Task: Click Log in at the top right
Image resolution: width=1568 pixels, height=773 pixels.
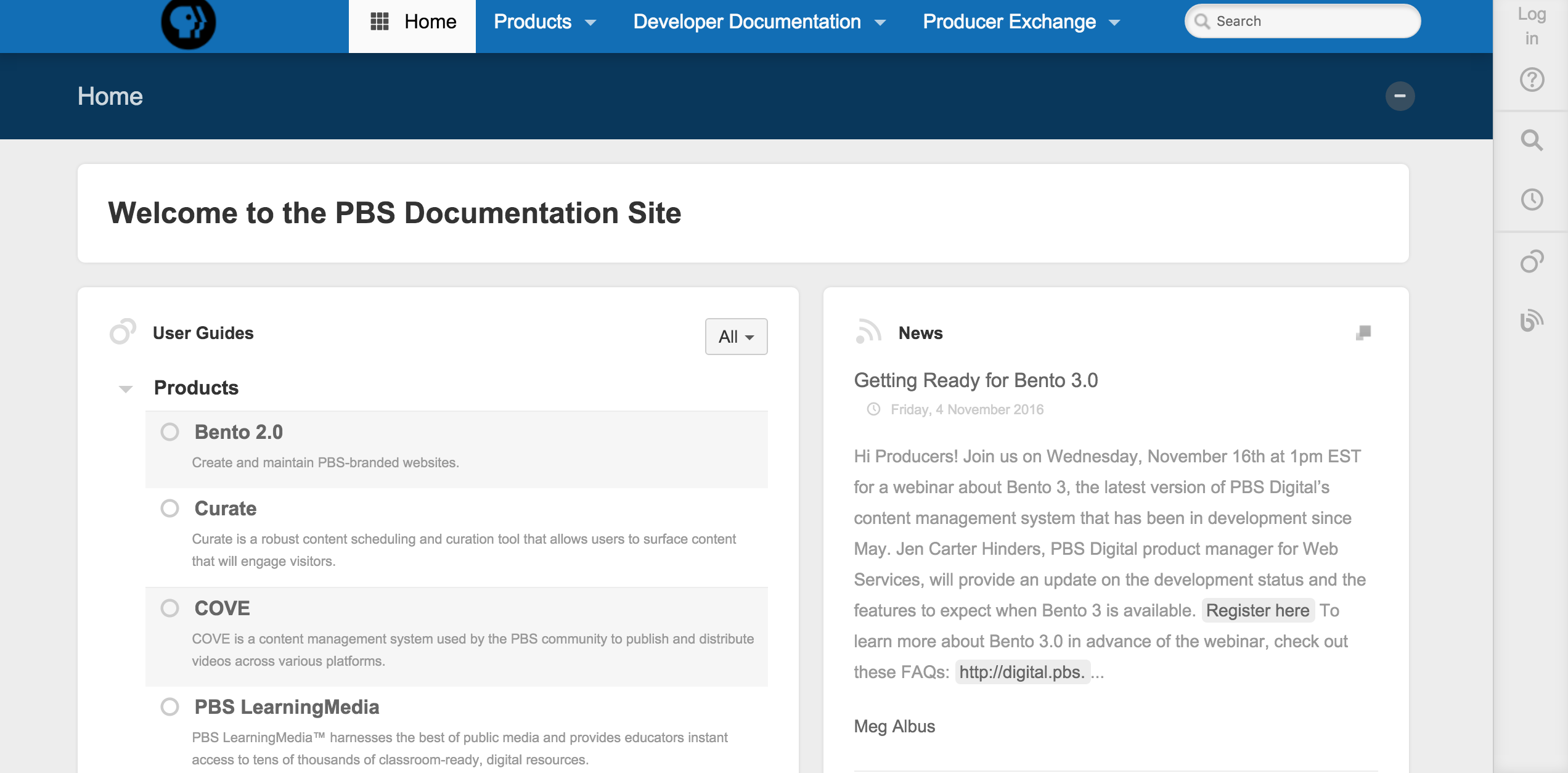Action: coord(1532,26)
